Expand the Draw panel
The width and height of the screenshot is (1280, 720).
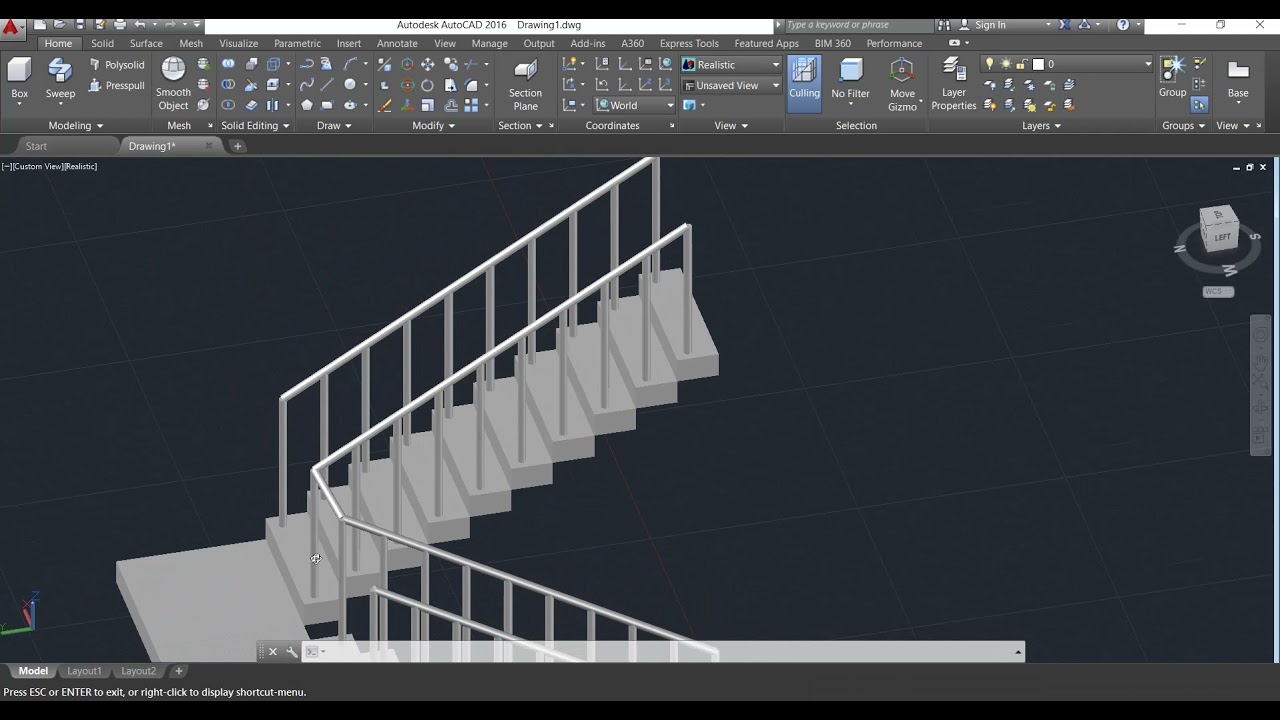tap(334, 126)
